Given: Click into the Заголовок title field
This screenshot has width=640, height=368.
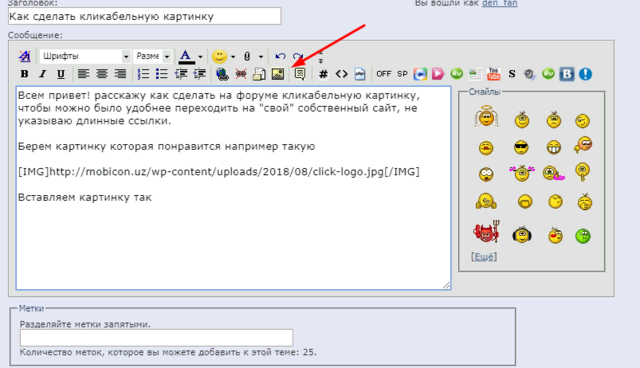Looking at the screenshot, I should 144,16.
